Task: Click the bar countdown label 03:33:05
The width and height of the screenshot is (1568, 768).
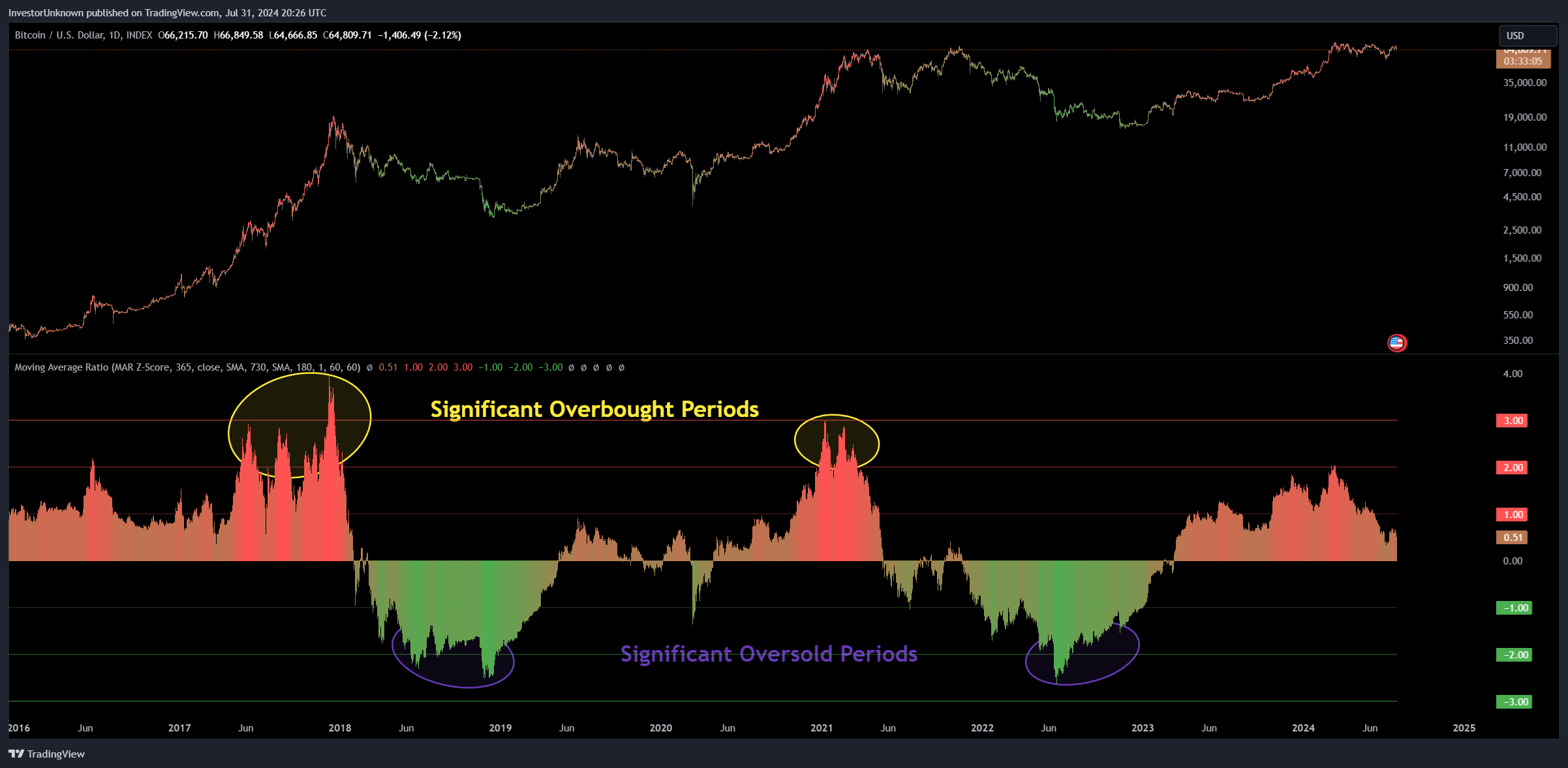Action: [1523, 61]
